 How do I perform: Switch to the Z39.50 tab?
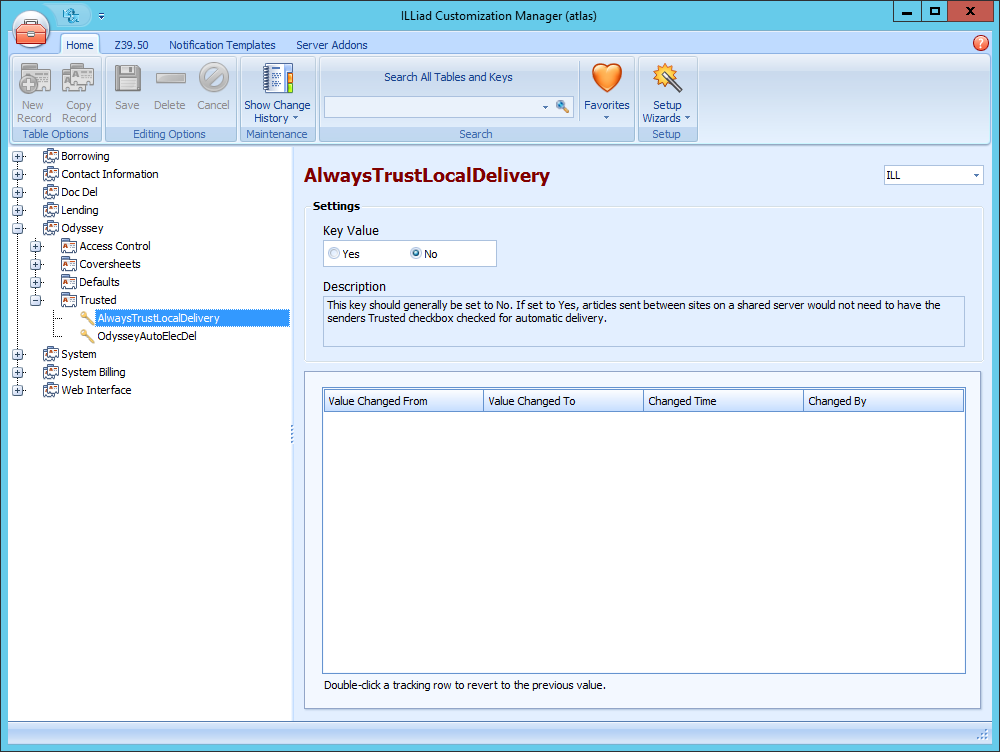131,45
